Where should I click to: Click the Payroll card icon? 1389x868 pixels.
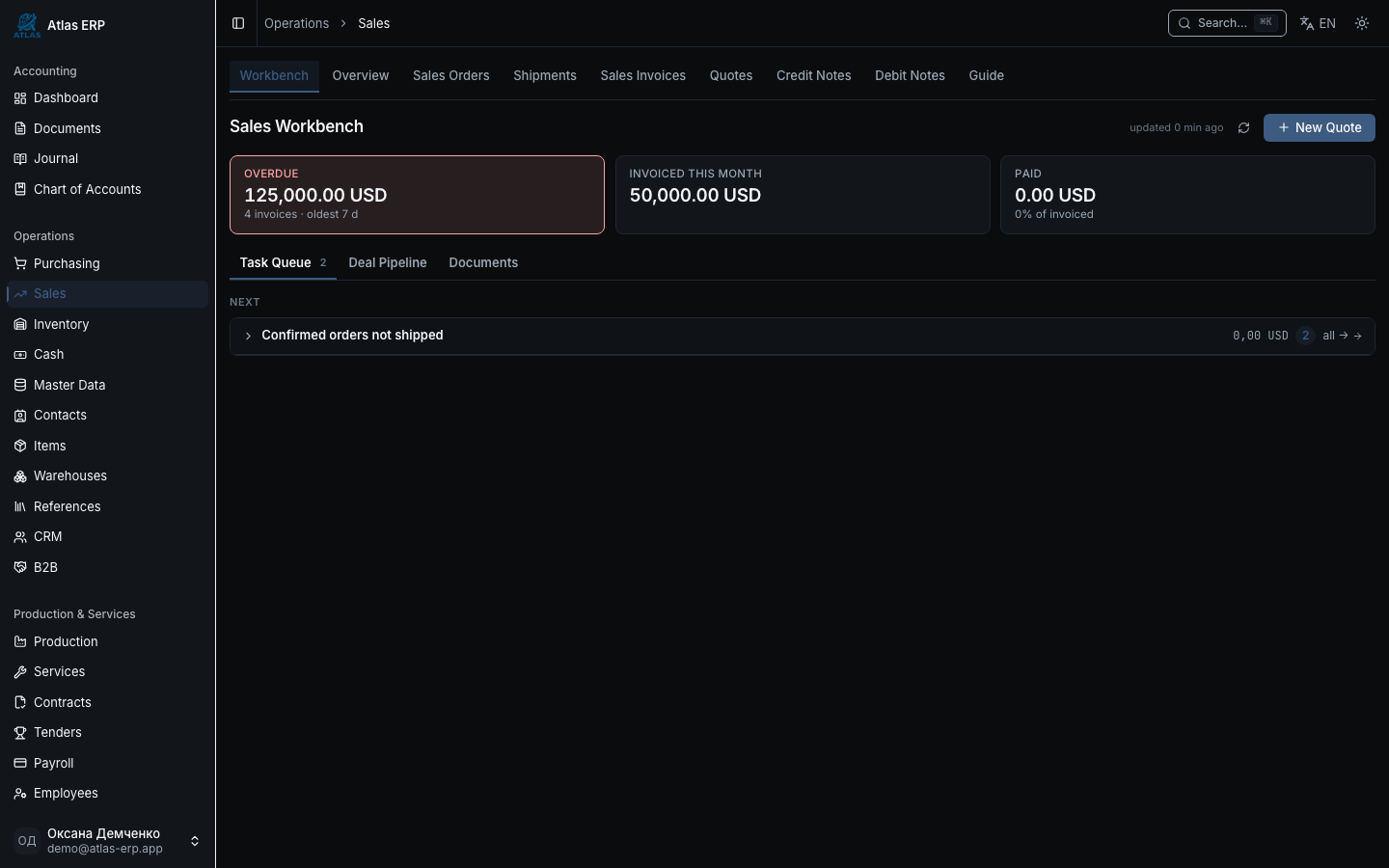click(20, 764)
